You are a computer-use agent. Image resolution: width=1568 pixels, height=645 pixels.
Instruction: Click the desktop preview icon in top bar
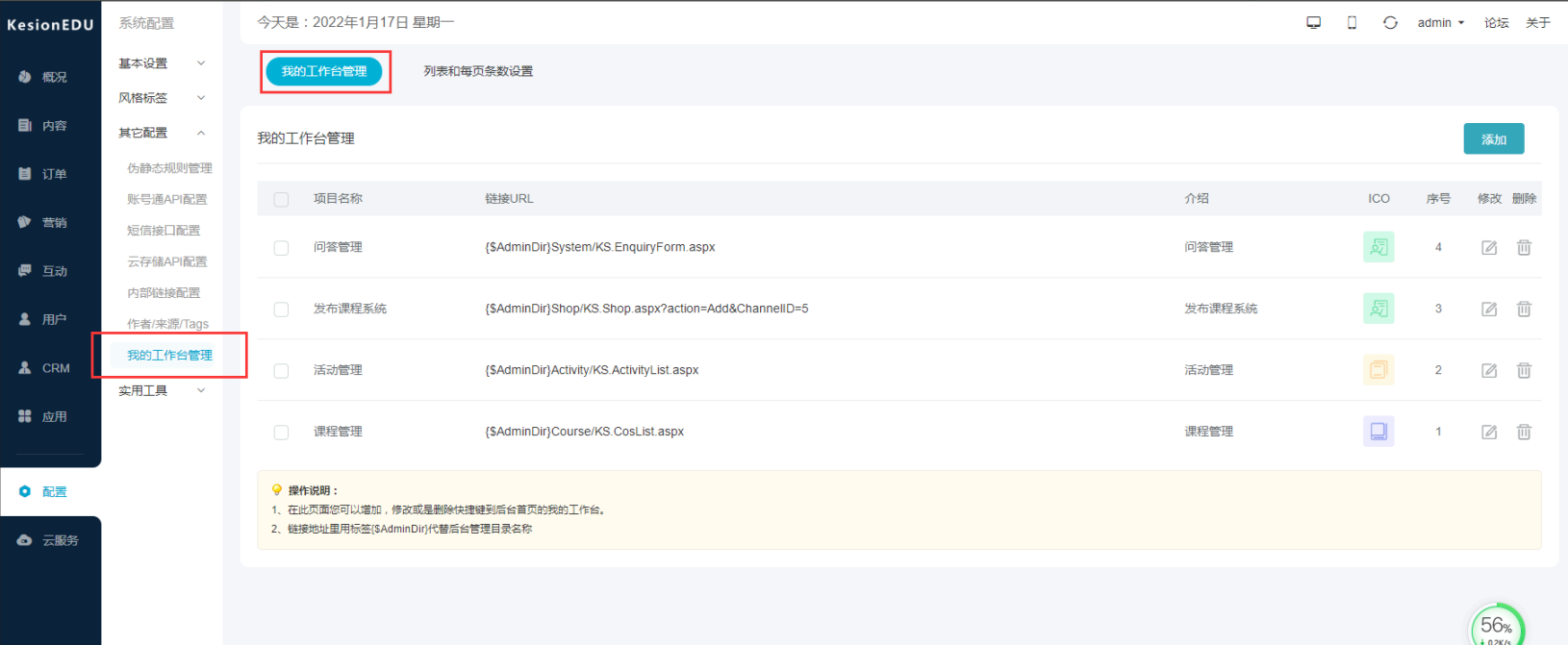point(1313,22)
